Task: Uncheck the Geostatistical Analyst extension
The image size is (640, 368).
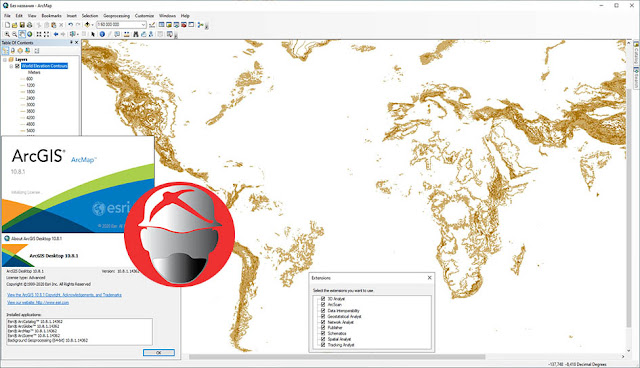Action: [x=323, y=316]
